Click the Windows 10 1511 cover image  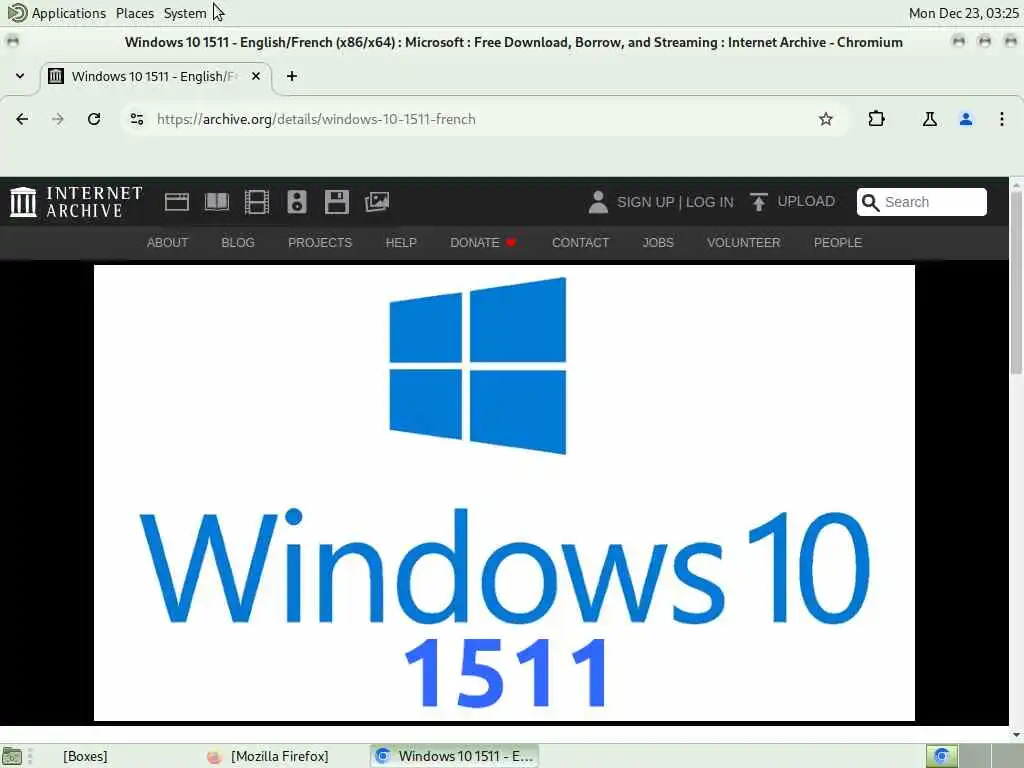pos(504,493)
